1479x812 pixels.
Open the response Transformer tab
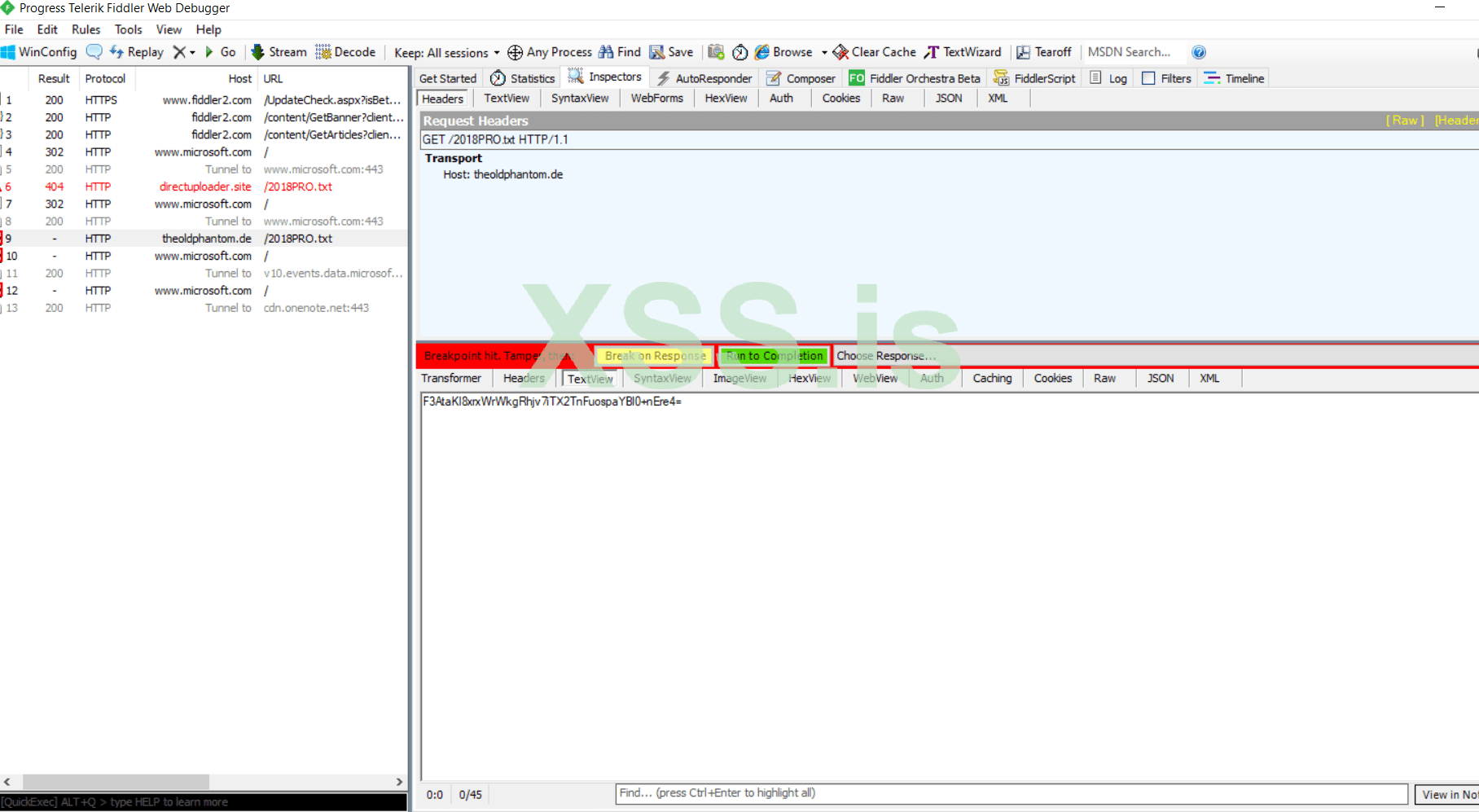click(x=451, y=379)
